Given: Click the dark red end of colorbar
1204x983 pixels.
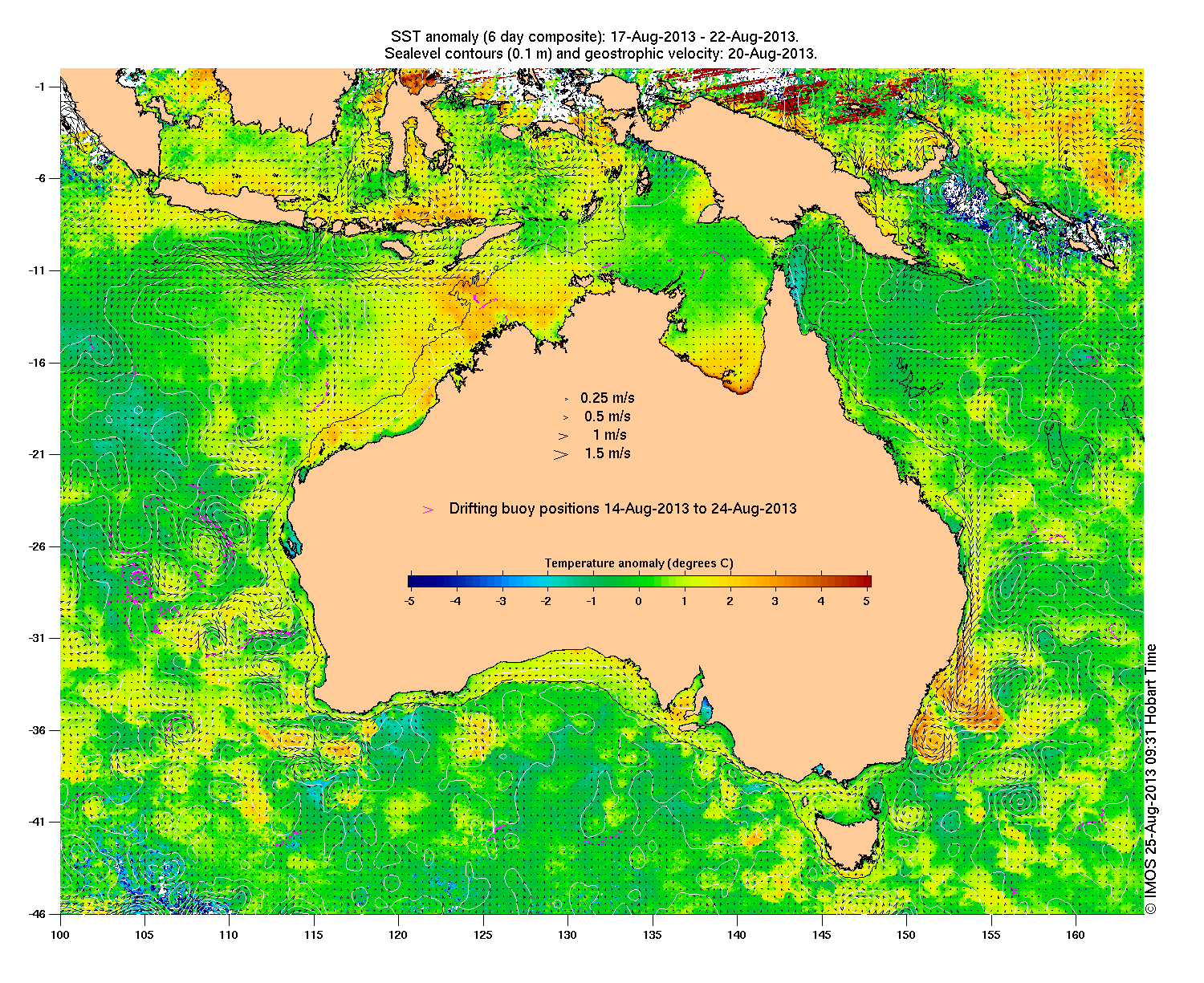Looking at the screenshot, I should click(x=865, y=582).
